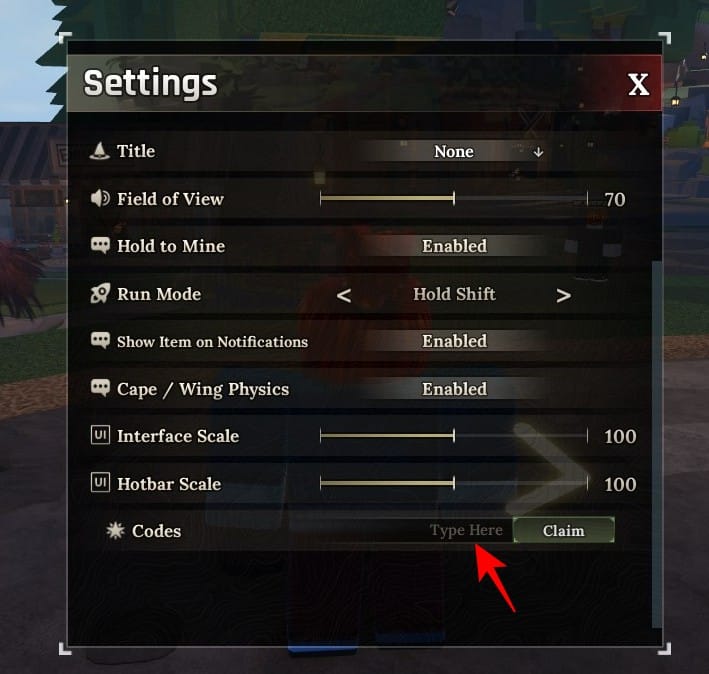This screenshot has height=674, width=709.
Task: Click the UI icon beside Interface Scale
Action: tap(100, 435)
